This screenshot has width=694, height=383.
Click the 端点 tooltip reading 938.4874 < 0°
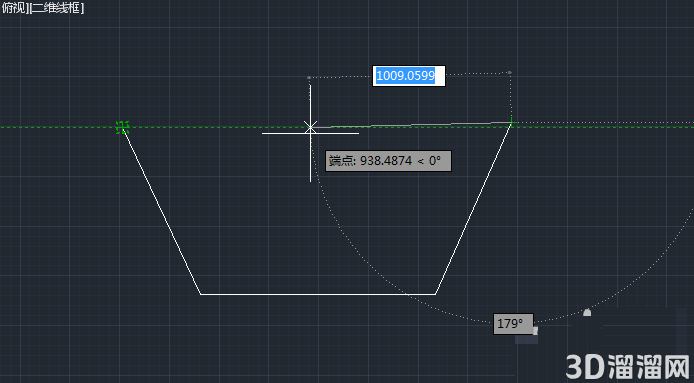(x=388, y=161)
